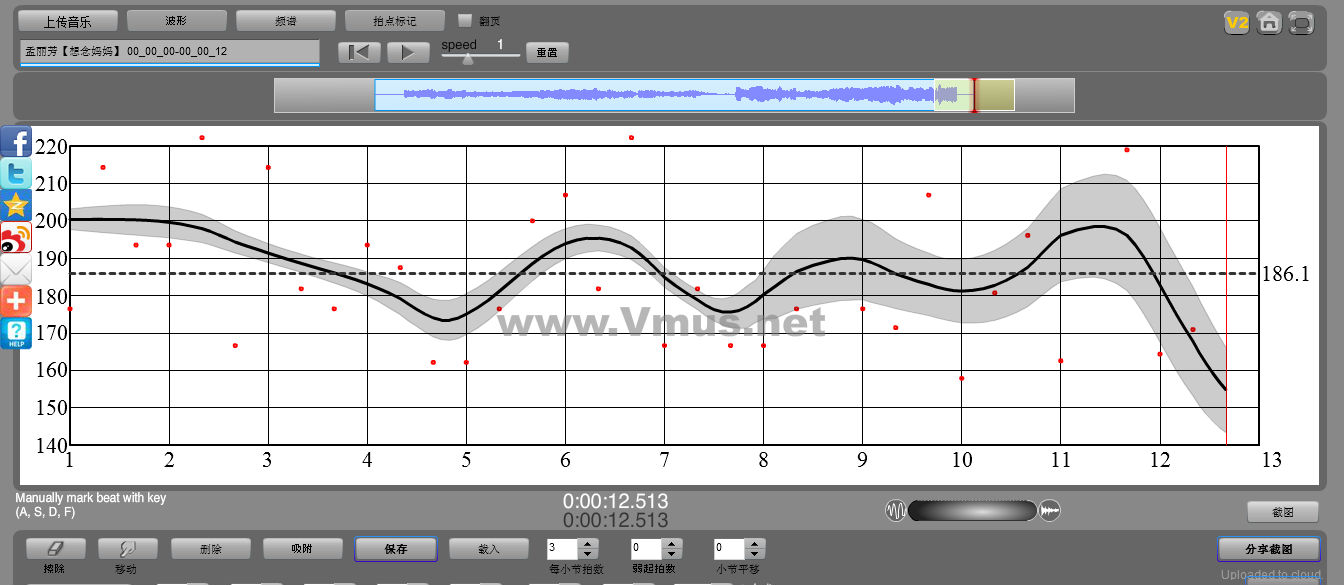This screenshot has height=585, width=1344.
Task: Click the Facebook share icon
Action: [x=16, y=142]
